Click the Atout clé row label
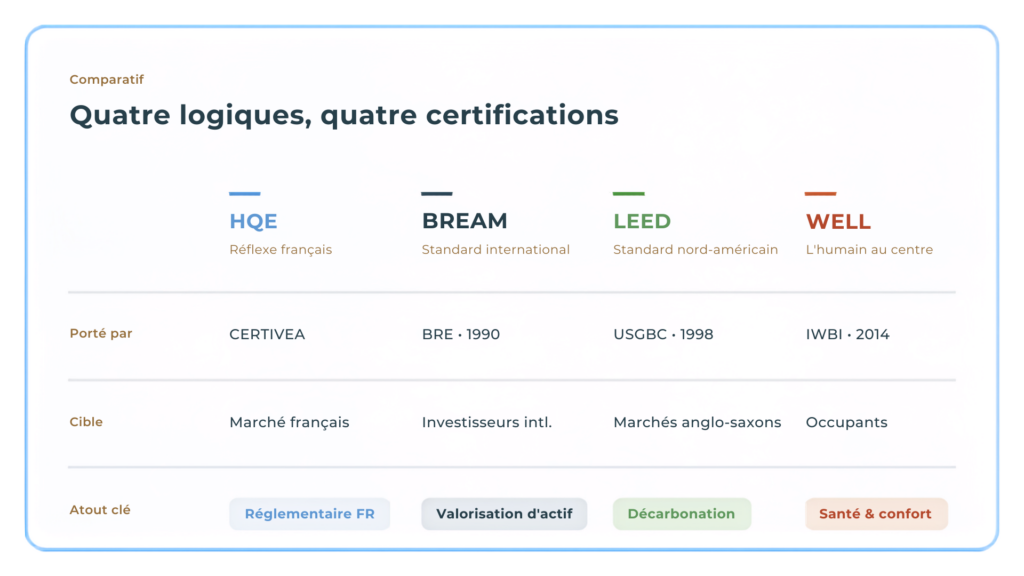This screenshot has width=1024, height=576. [x=100, y=510]
